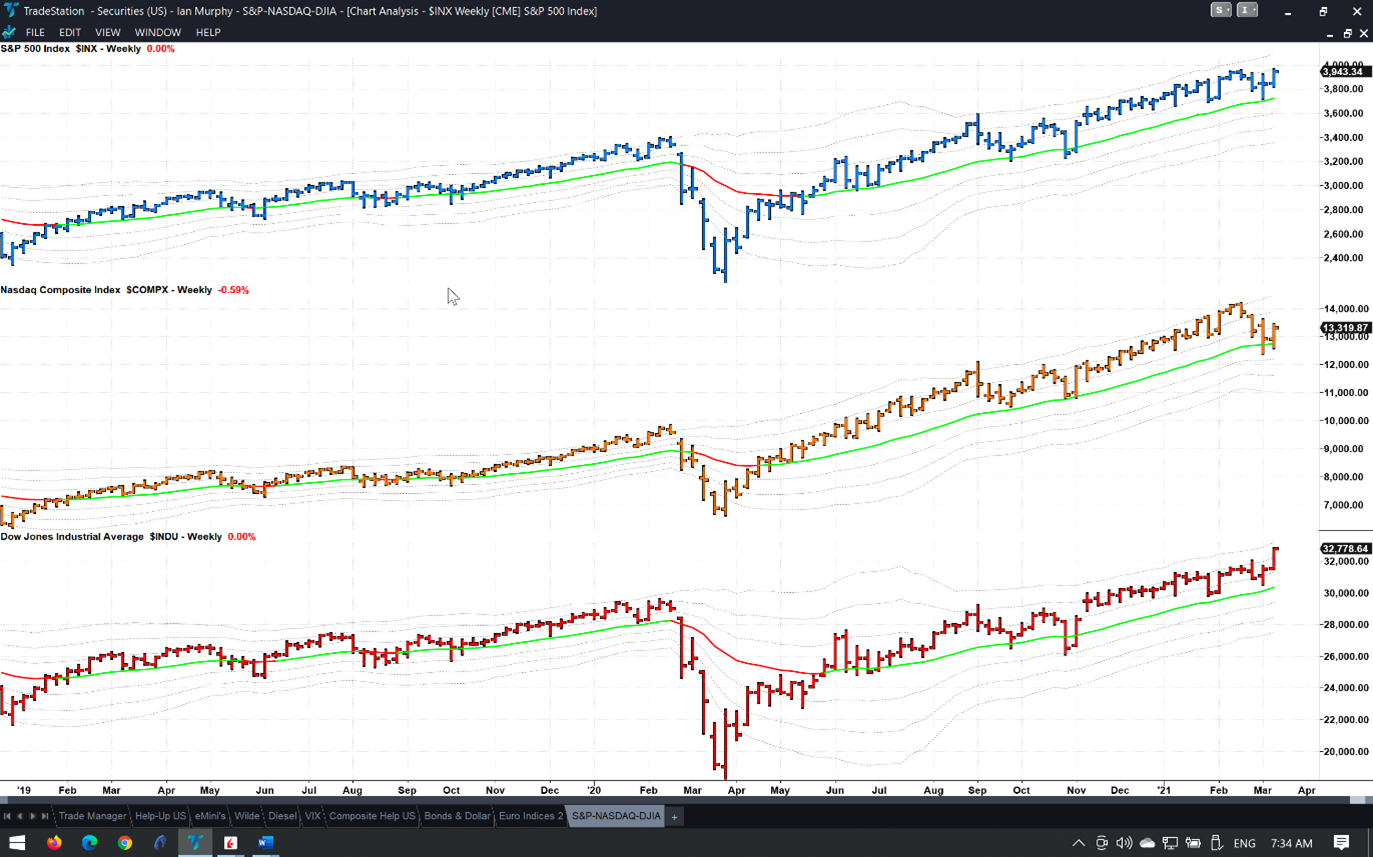Add a new workspace tab with plus
Viewport: 1373px width, 857px height.
click(675, 817)
